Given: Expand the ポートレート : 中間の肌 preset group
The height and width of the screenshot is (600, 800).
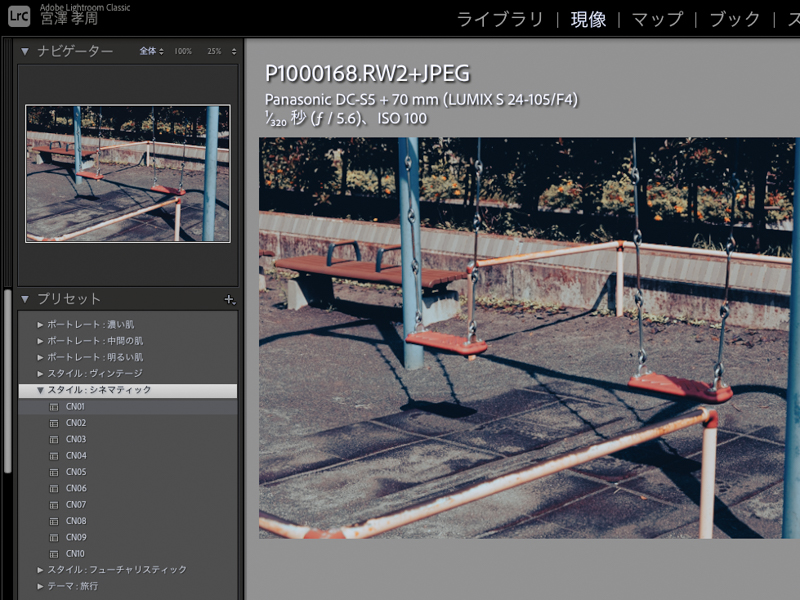Looking at the screenshot, I should 40,341.
